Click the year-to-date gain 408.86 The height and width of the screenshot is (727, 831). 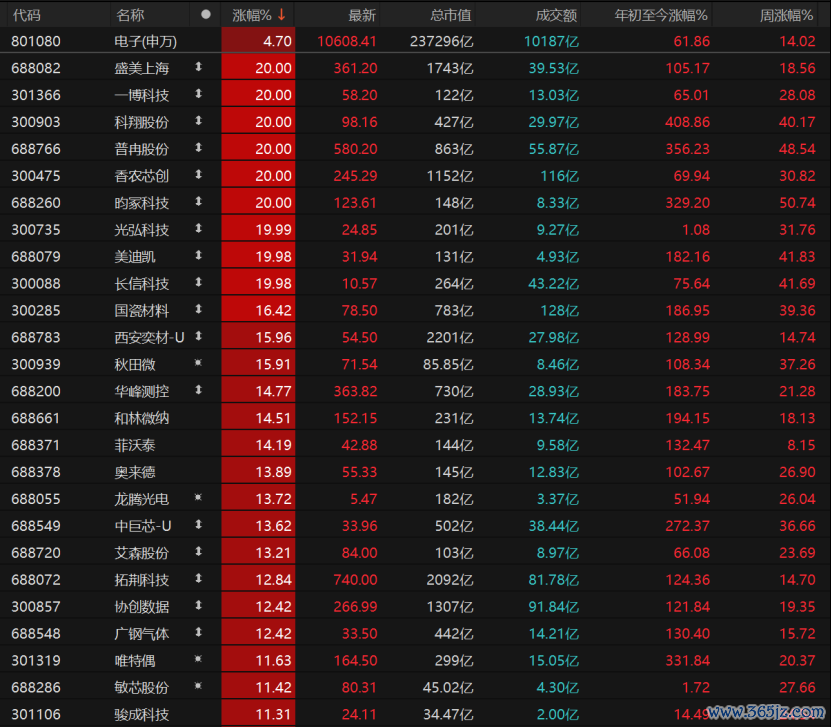coord(687,122)
